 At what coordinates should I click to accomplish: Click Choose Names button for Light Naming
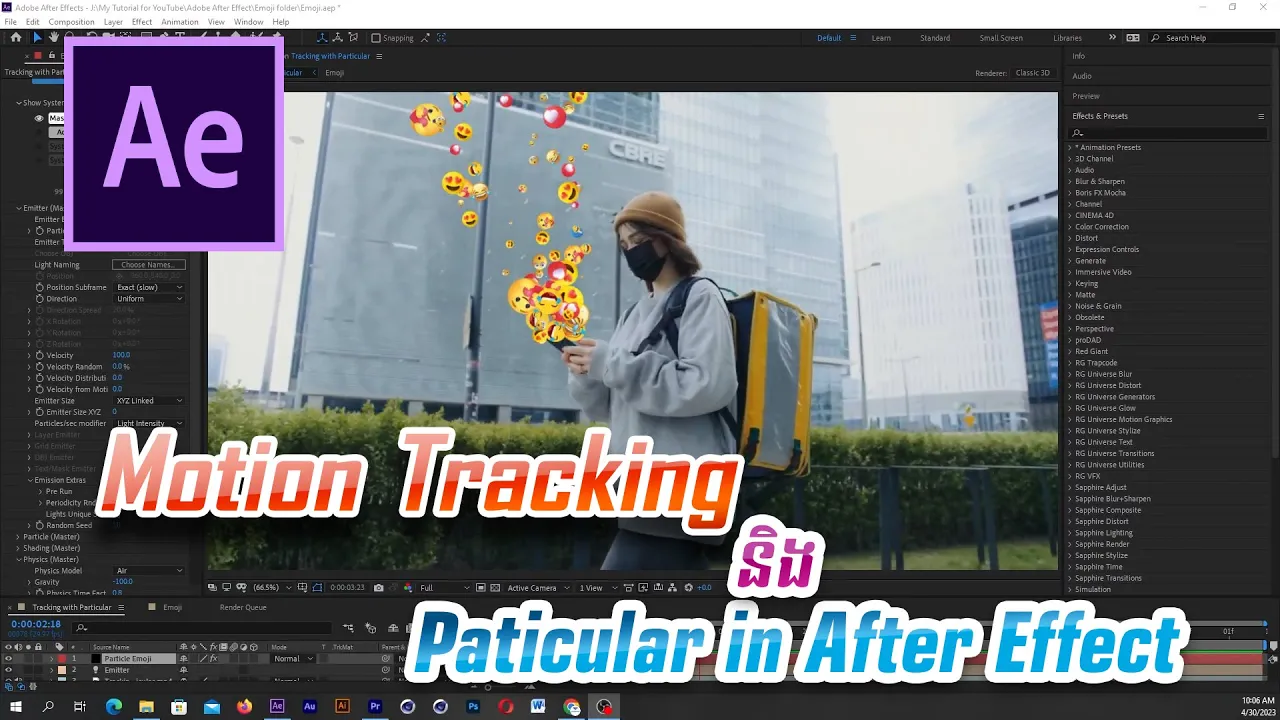149,265
